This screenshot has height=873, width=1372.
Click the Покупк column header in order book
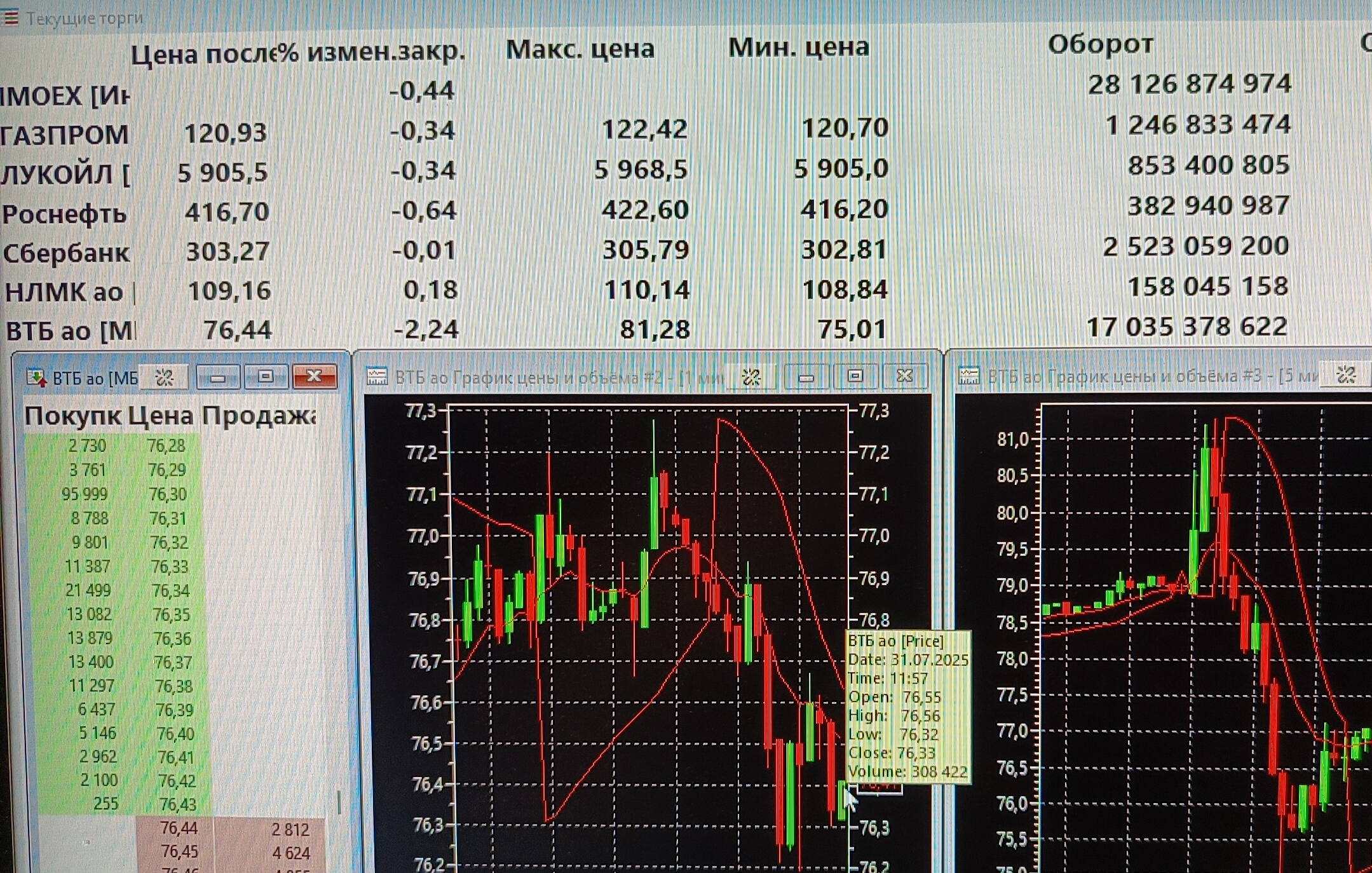coord(72,416)
